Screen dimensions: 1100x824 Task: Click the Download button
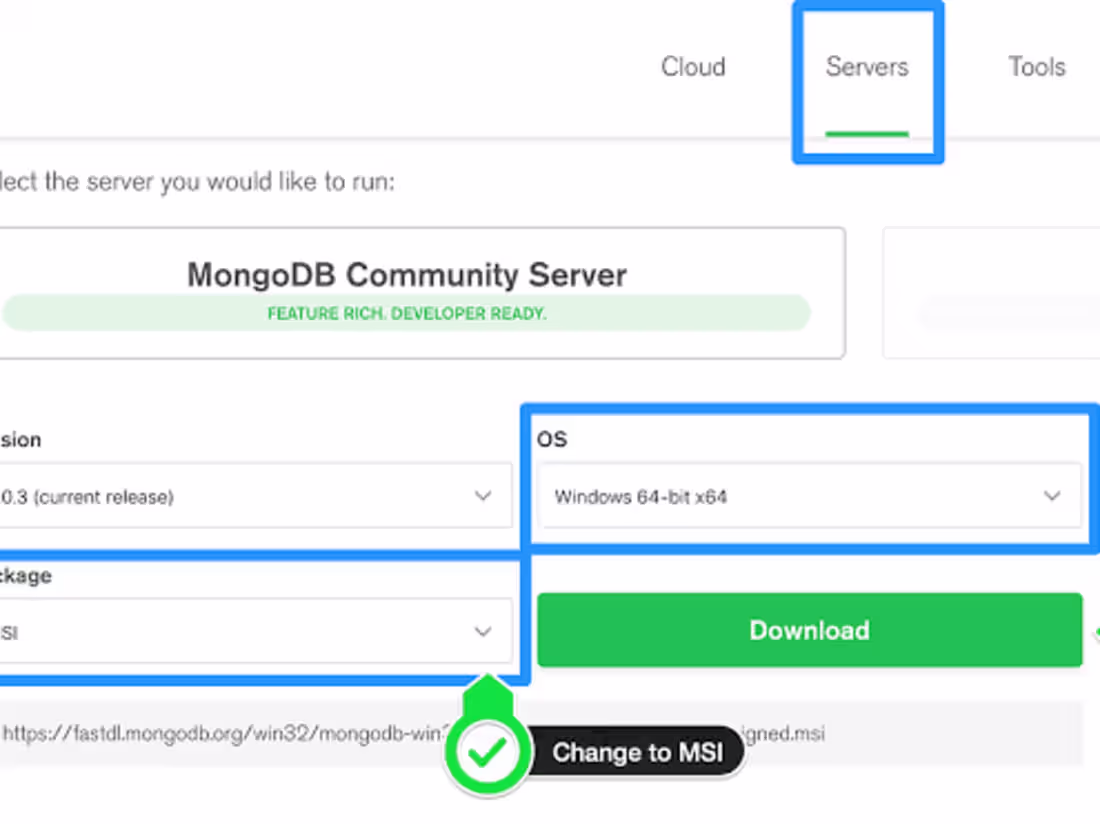click(810, 630)
